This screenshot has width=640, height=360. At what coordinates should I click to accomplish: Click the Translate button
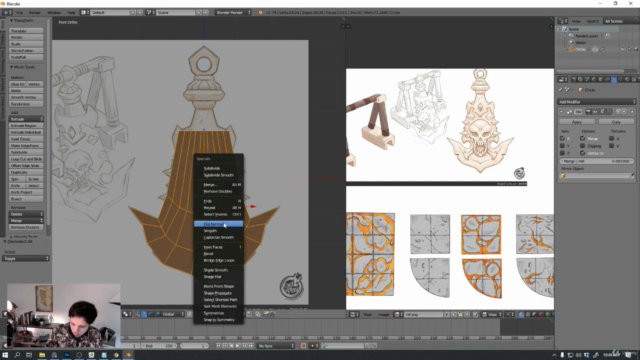26,31
